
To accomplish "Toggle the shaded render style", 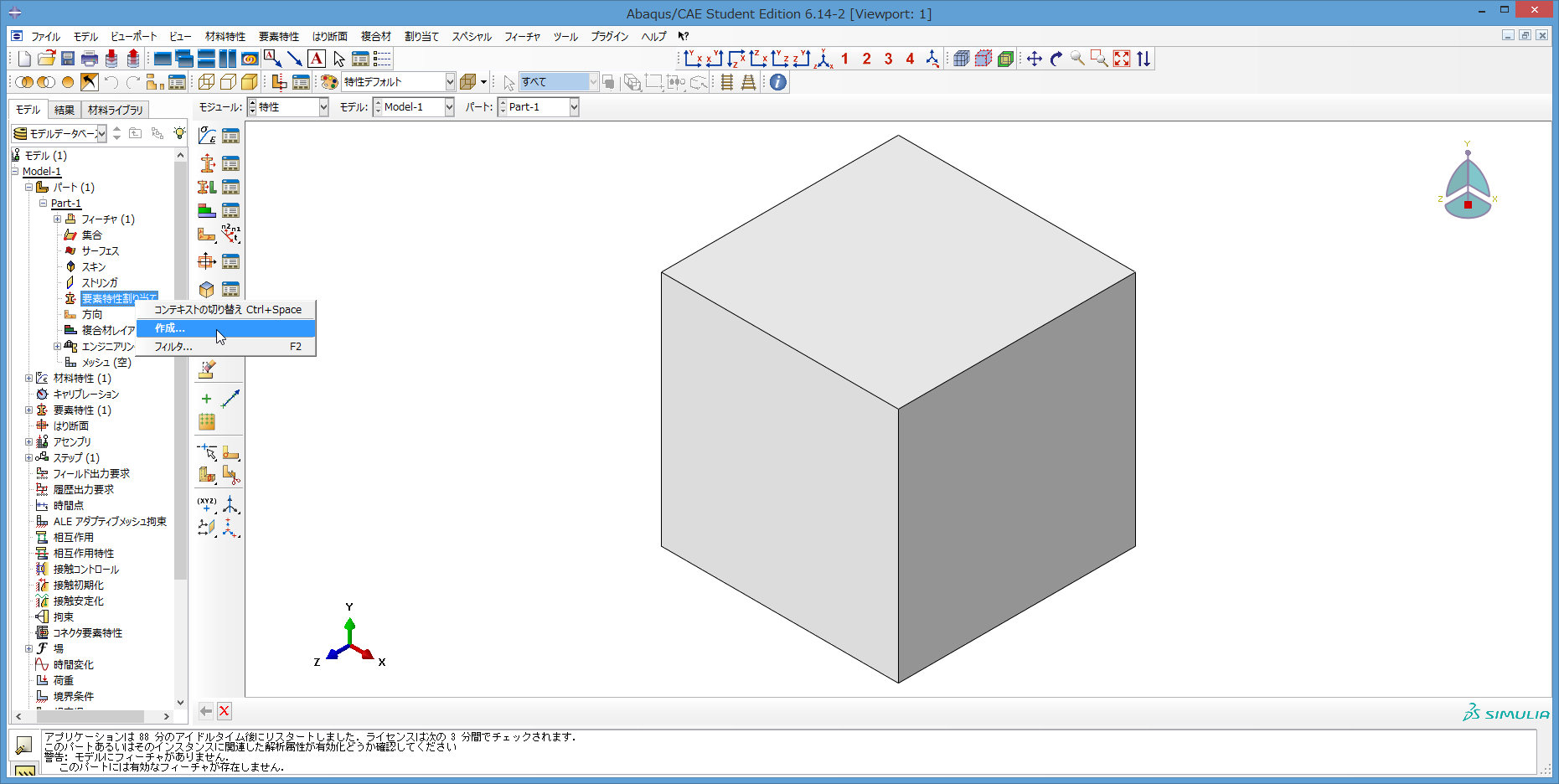I will click(250, 82).
